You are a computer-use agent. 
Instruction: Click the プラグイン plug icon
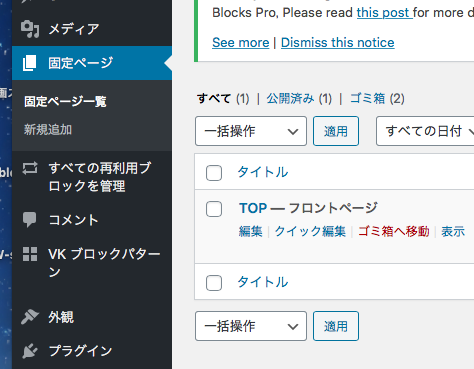tap(30, 351)
